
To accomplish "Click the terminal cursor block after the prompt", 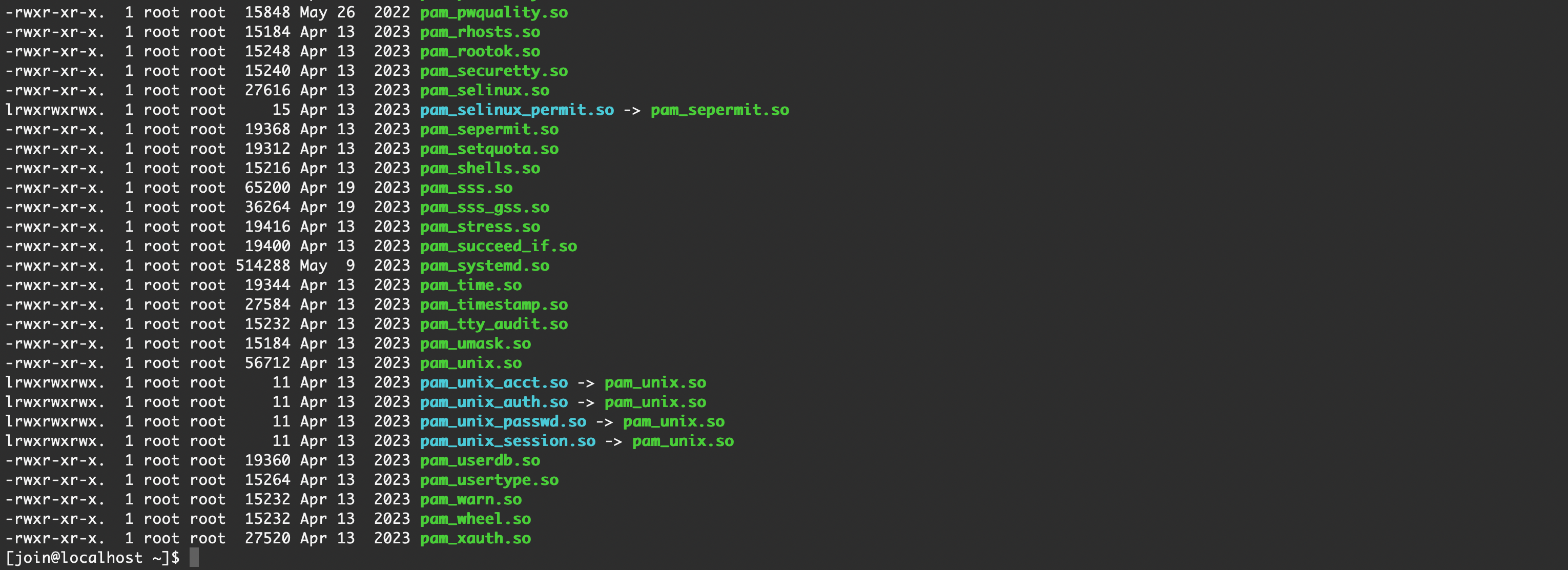I will (x=194, y=557).
